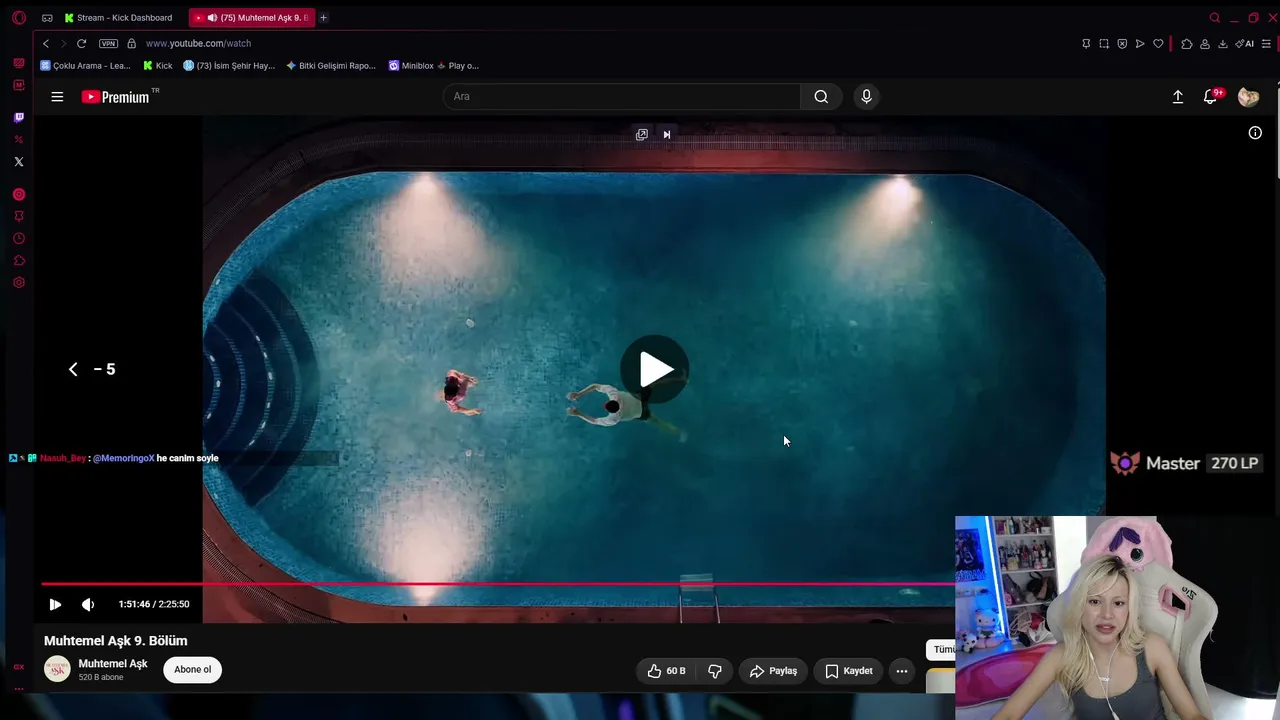Select the Tümü filter chip
The height and width of the screenshot is (720, 1280).
941,650
